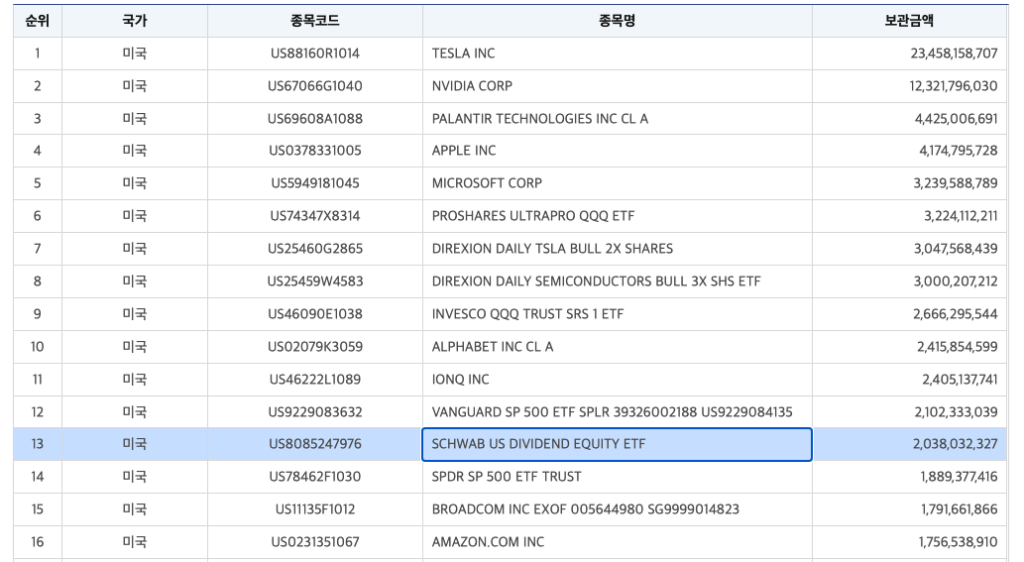The height and width of the screenshot is (562, 1024).
Task: Click stock code US0231351067
Action: (315, 542)
